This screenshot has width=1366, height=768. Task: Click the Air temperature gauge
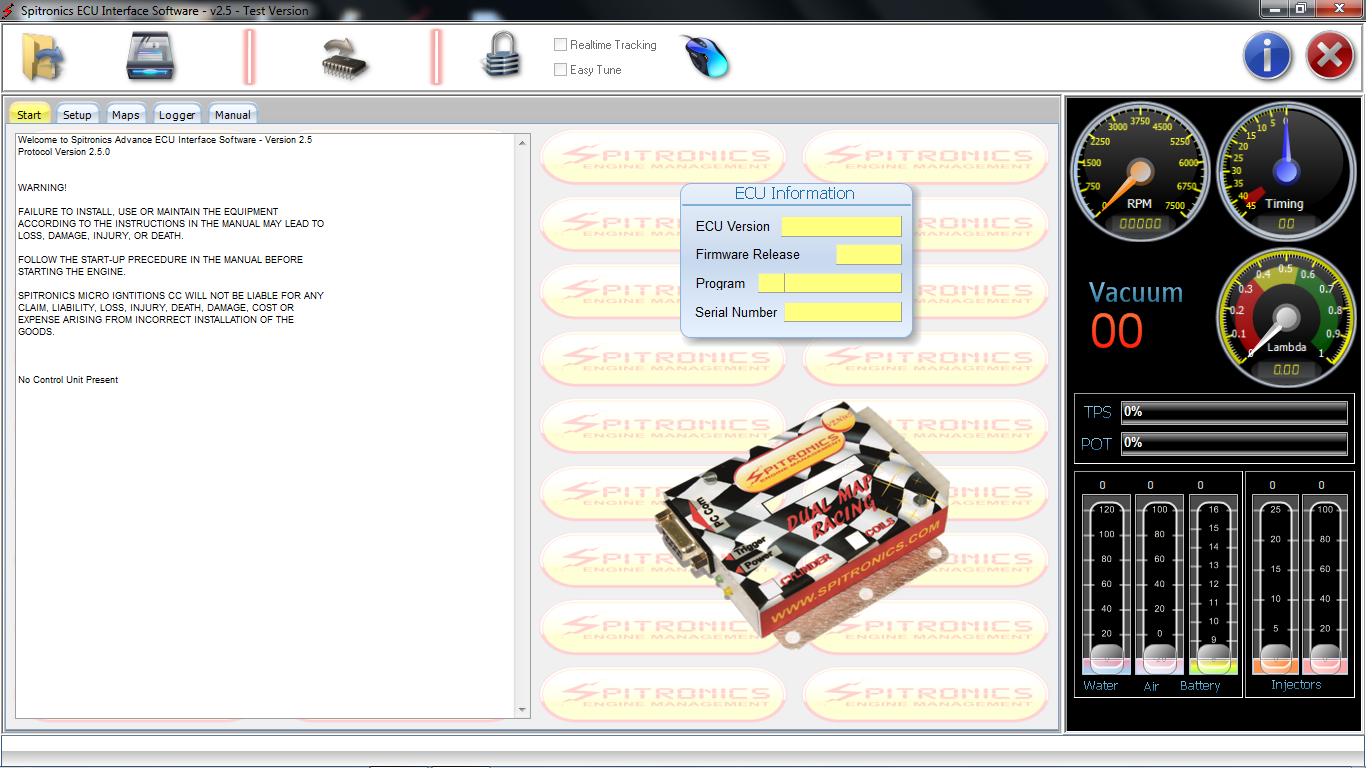tap(1159, 585)
